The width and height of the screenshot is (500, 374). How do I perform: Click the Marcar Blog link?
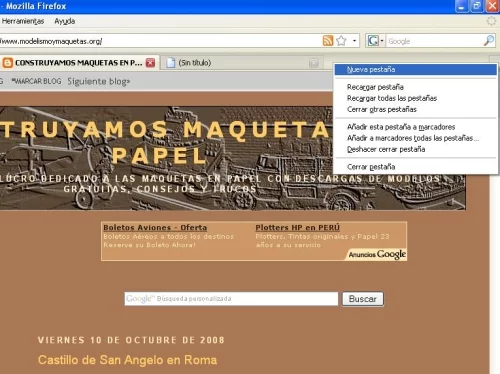point(37,81)
